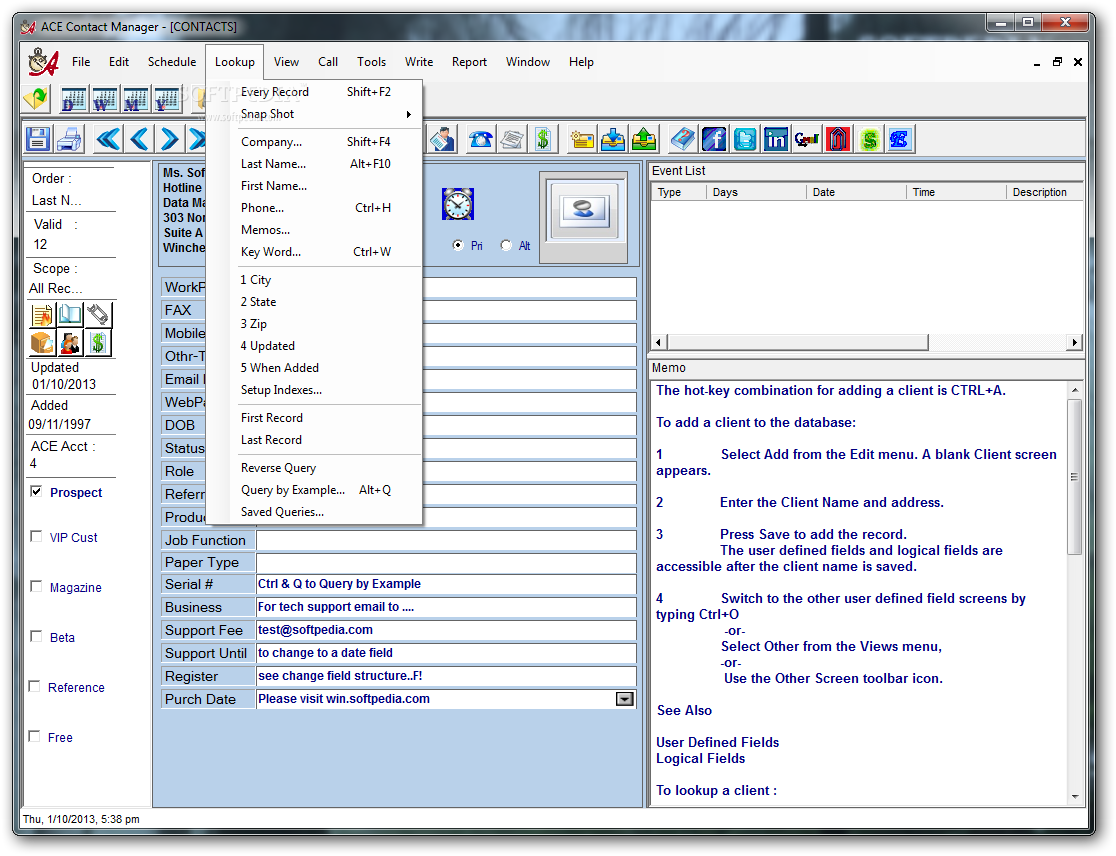The width and height of the screenshot is (1116, 856).
Task: Check the Free checkbox
Action: [34, 736]
